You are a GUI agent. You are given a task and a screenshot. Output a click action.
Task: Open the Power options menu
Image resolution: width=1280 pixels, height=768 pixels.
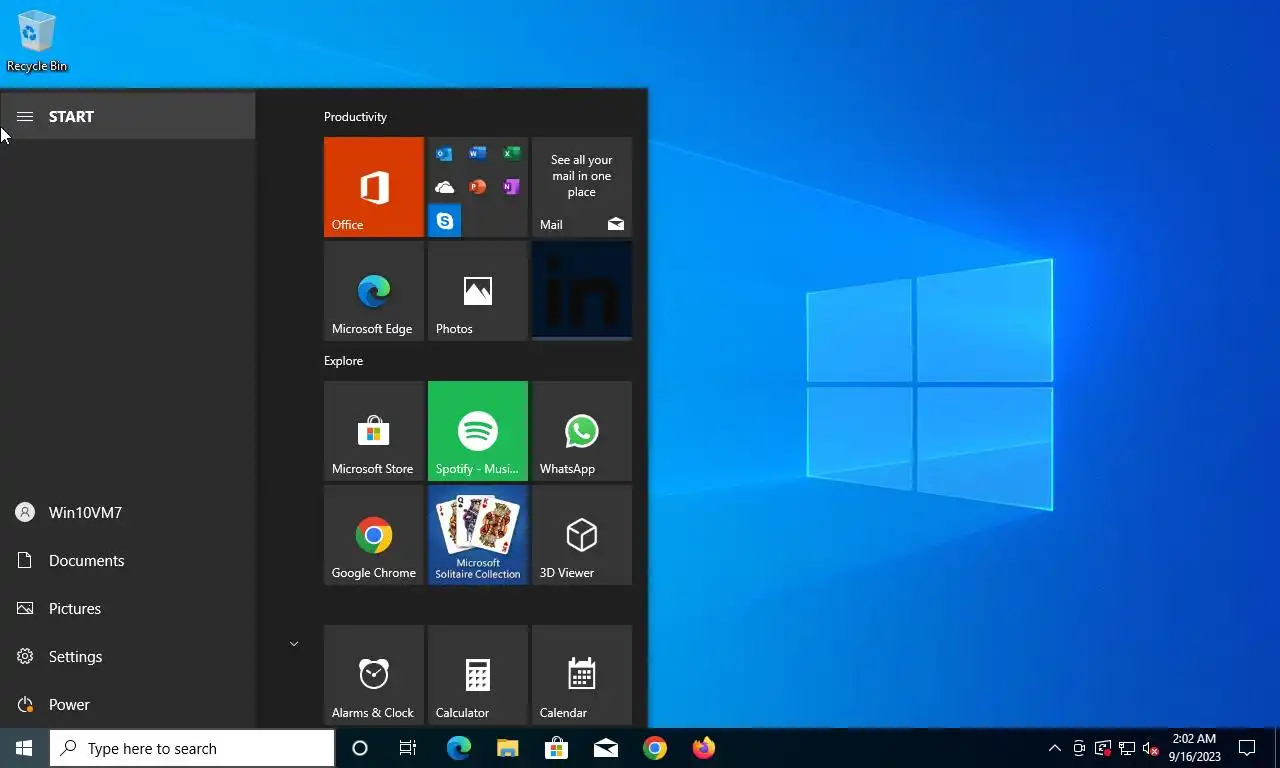pyautogui.click(x=128, y=705)
